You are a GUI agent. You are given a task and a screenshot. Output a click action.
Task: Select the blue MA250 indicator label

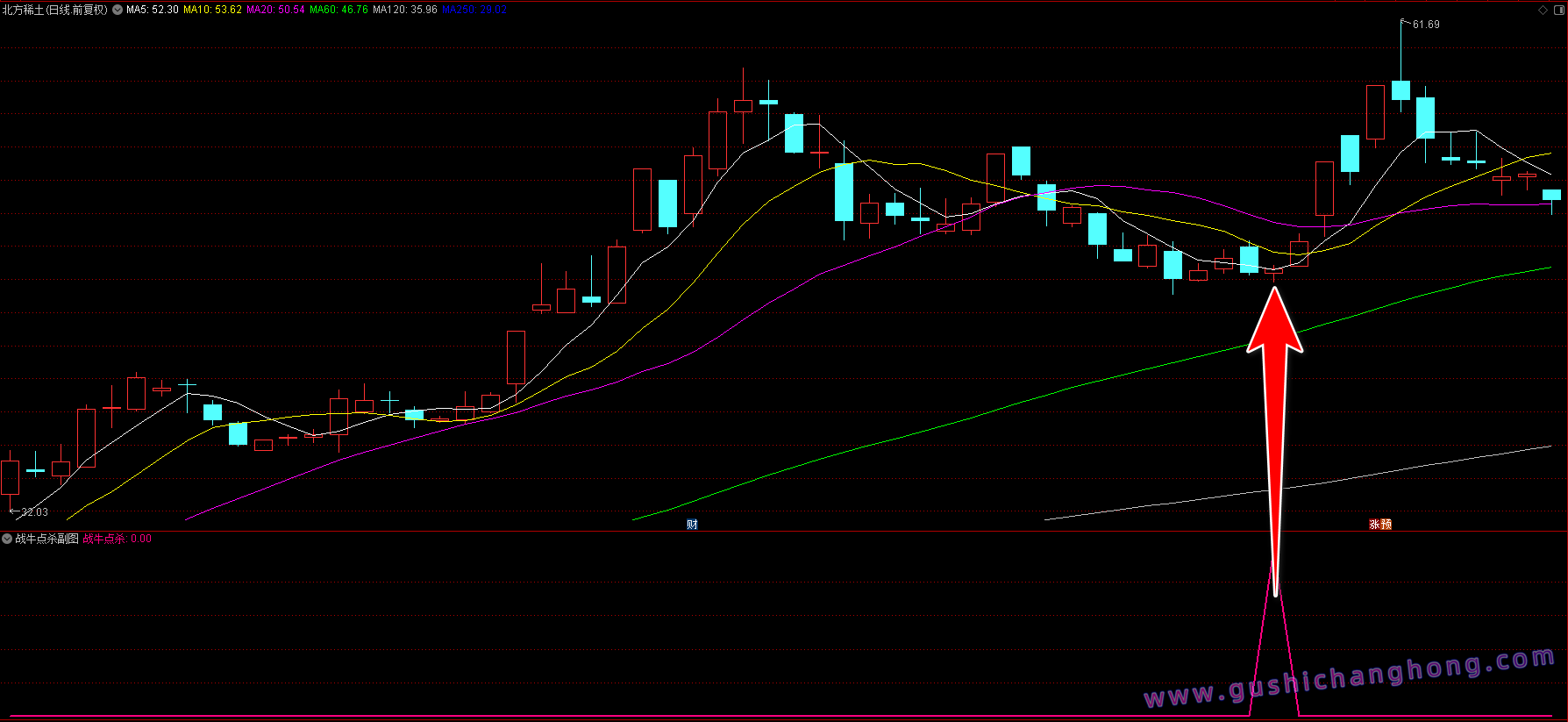474,10
